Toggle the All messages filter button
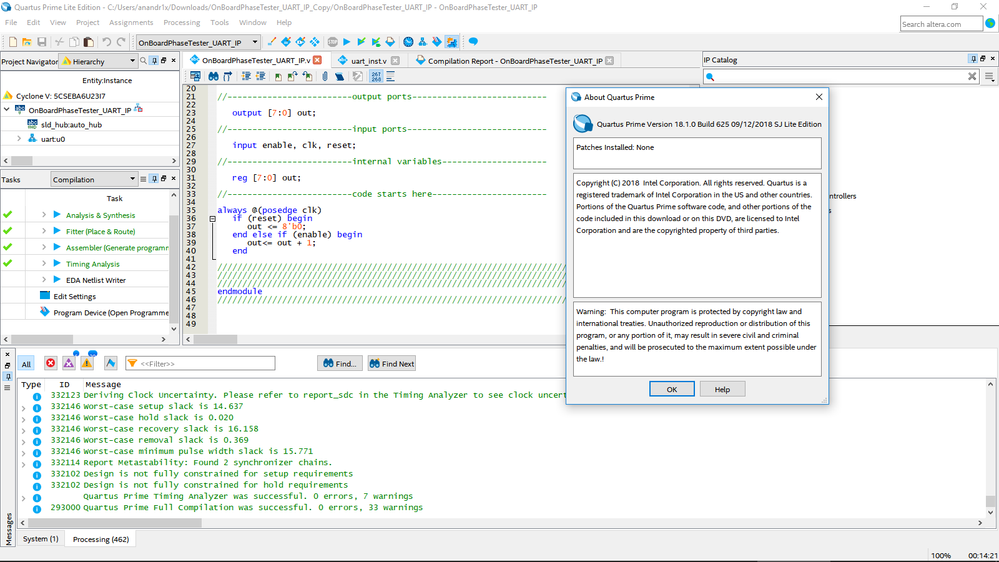 pos(26,364)
